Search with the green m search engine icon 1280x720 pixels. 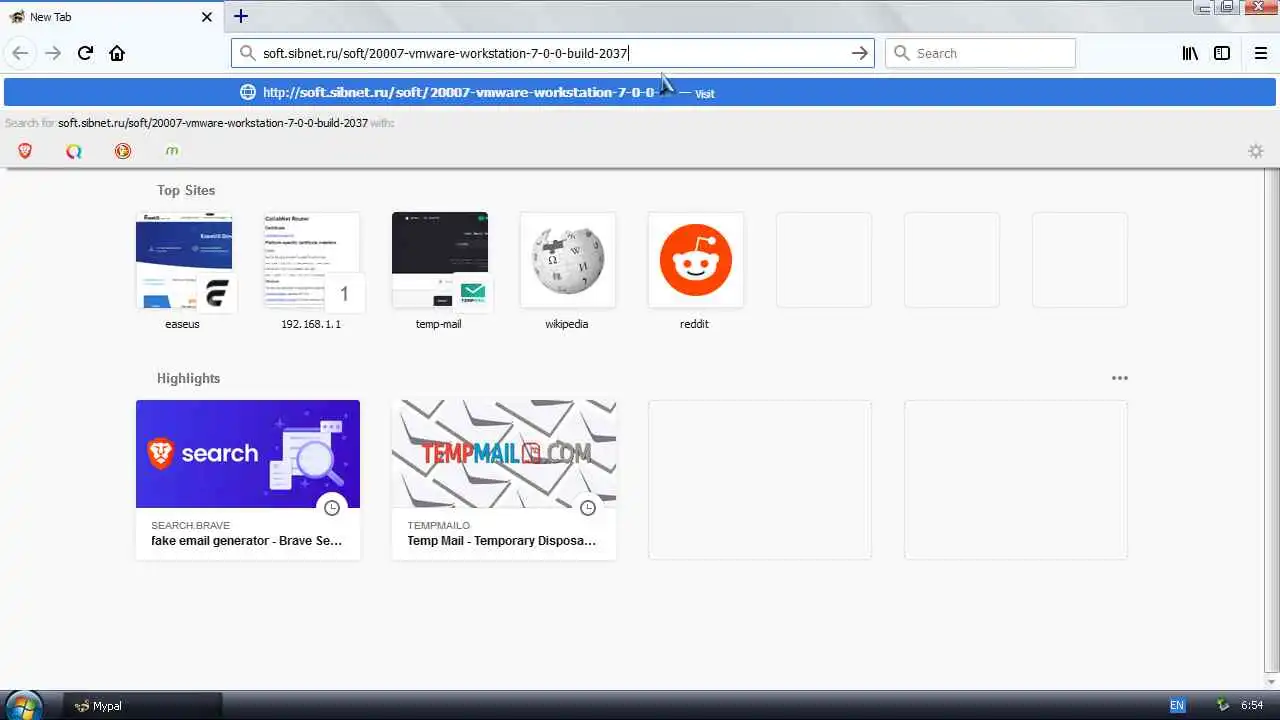172,151
